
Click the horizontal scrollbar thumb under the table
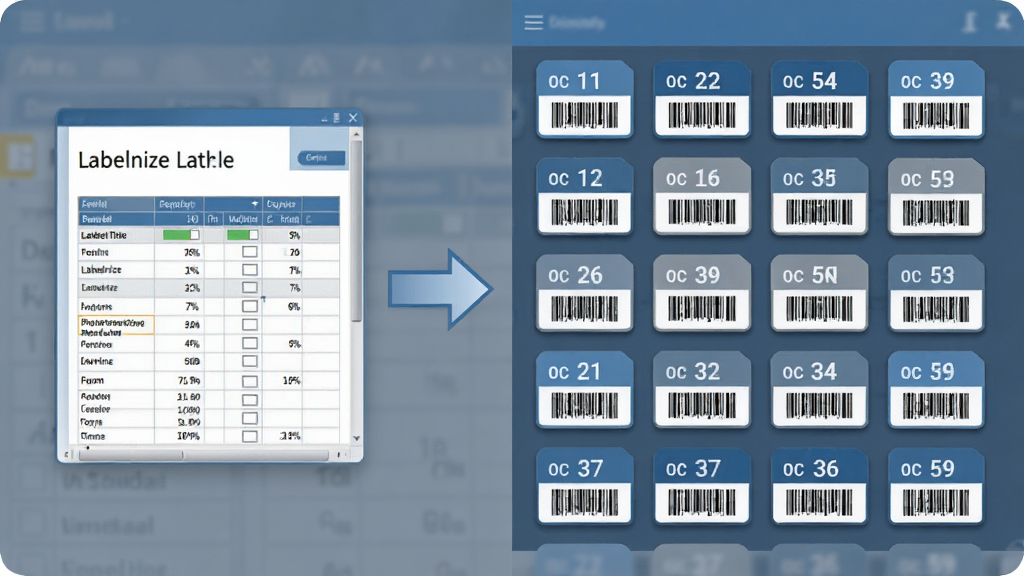tap(131, 455)
